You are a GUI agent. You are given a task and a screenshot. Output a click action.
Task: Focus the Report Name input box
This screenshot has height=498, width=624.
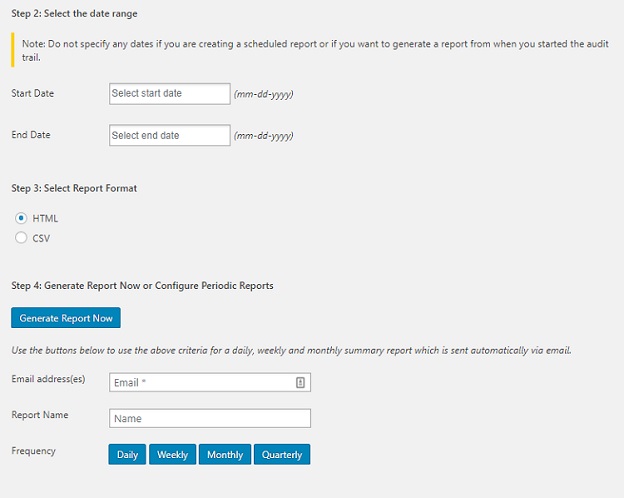210,418
